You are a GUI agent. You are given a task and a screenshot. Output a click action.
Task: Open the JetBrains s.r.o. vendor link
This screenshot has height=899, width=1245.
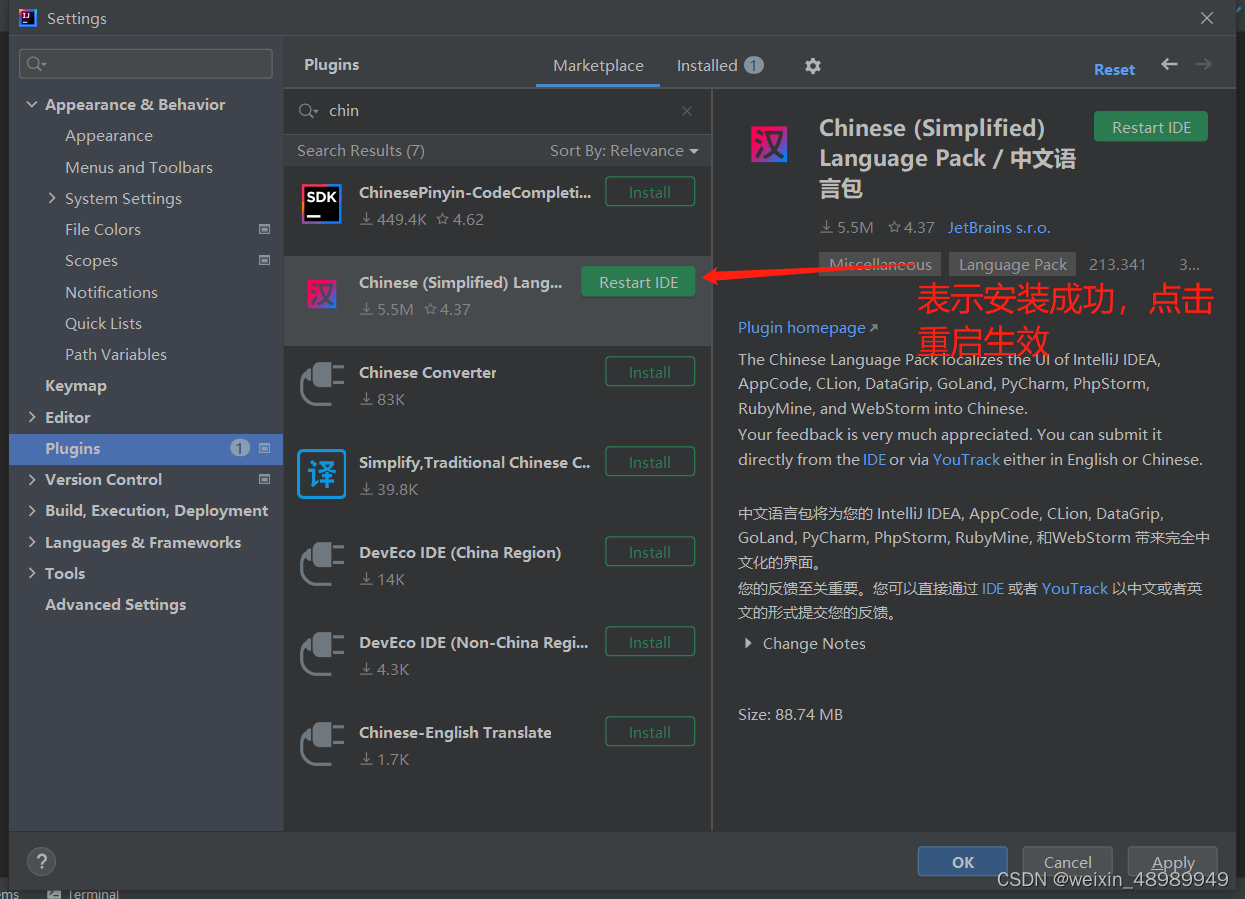pos(999,227)
